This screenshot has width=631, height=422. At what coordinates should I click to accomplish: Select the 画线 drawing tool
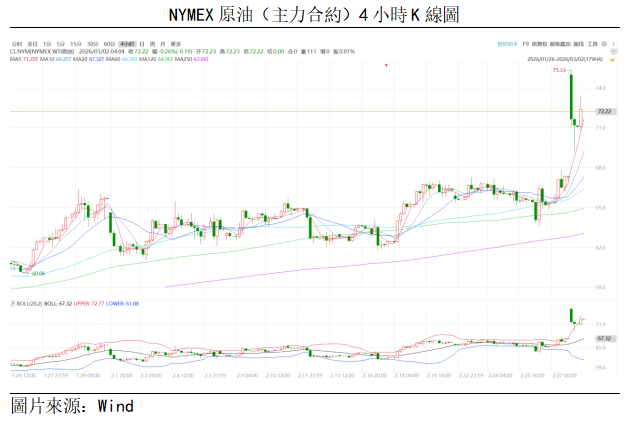coord(578,44)
